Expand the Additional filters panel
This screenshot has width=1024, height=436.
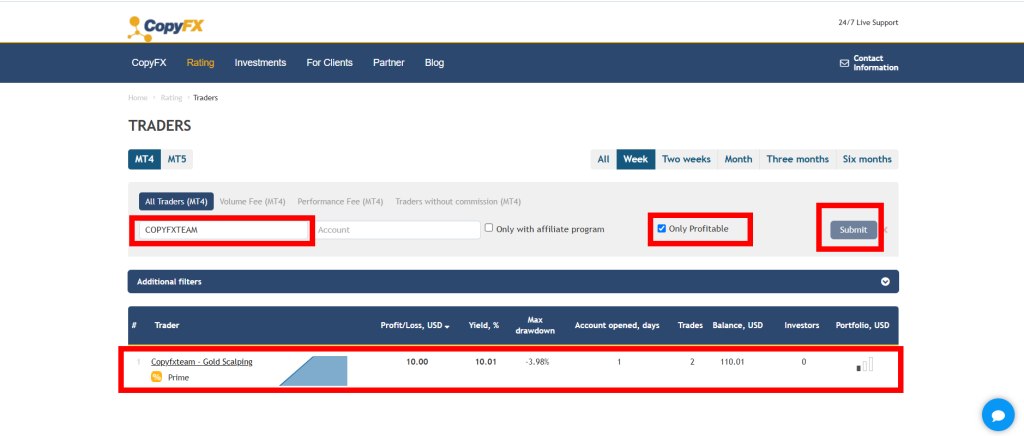coord(513,282)
